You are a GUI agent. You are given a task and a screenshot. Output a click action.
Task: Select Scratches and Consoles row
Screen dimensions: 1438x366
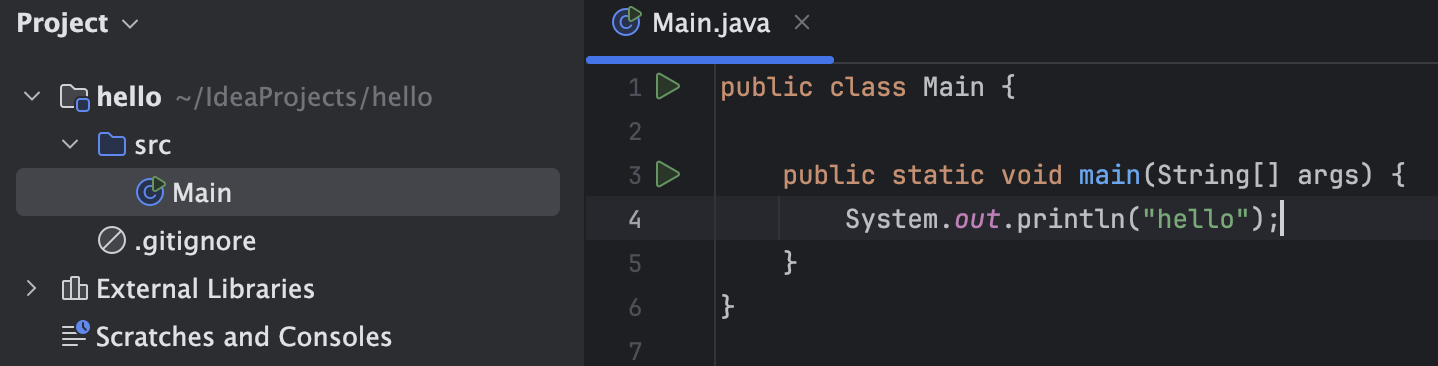click(288, 336)
